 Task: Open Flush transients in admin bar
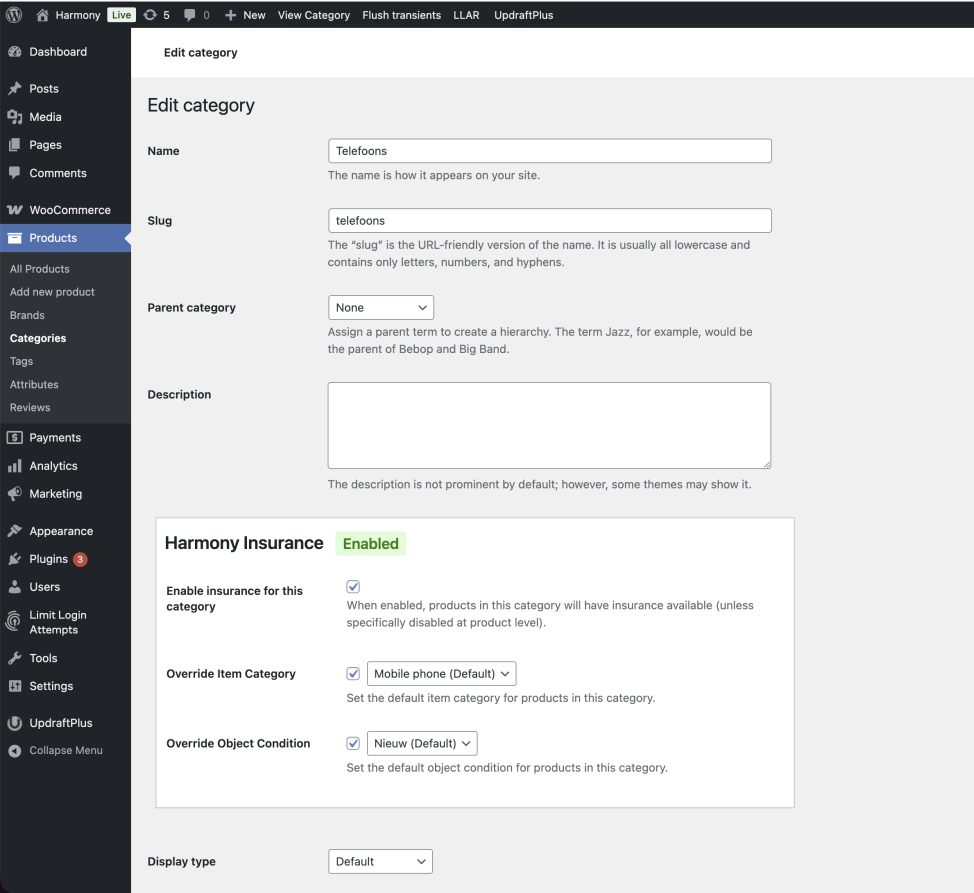[401, 15]
